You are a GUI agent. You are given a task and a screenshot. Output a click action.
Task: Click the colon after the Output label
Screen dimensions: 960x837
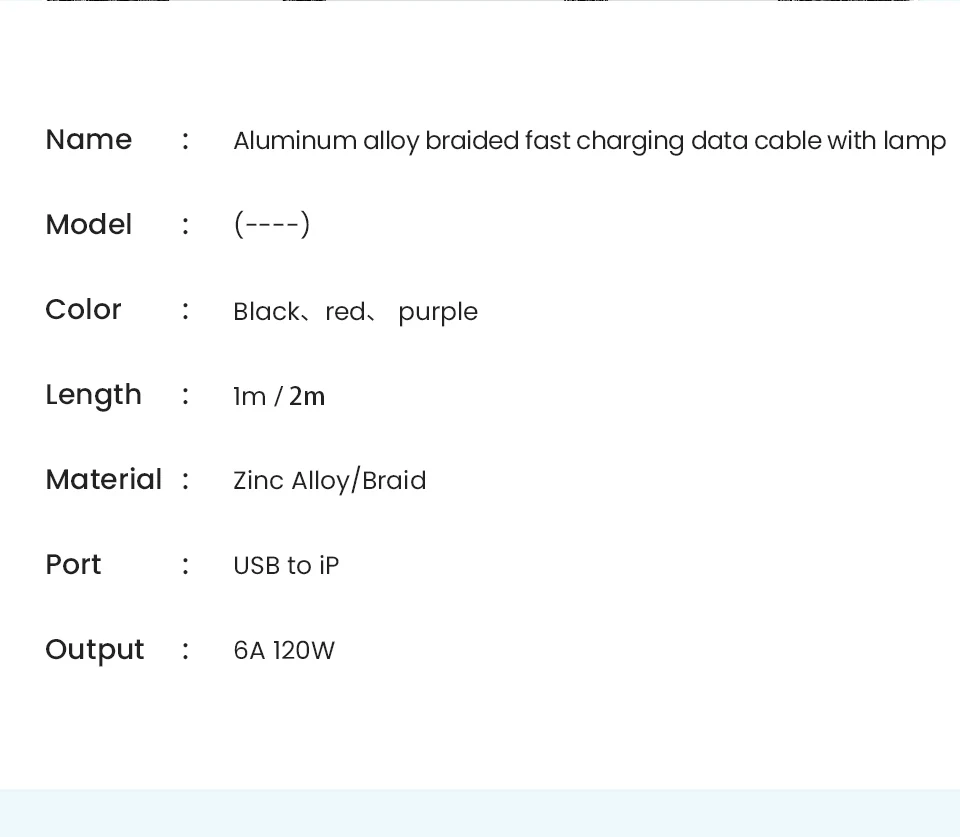[x=186, y=651]
